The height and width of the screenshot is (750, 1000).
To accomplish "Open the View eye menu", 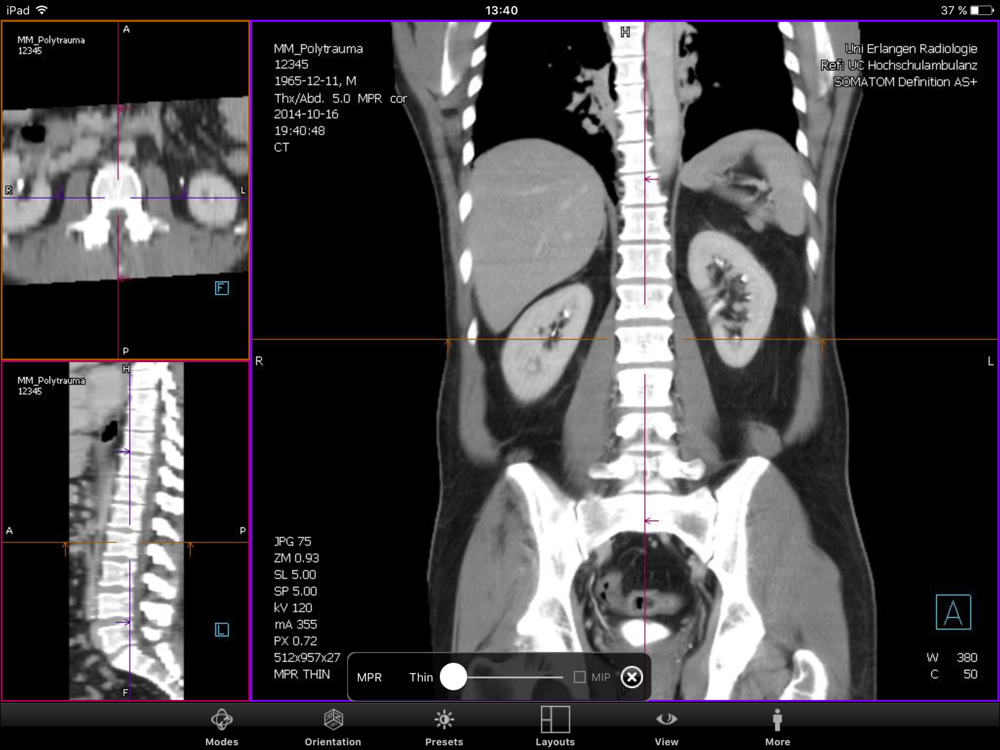I will click(x=666, y=728).
